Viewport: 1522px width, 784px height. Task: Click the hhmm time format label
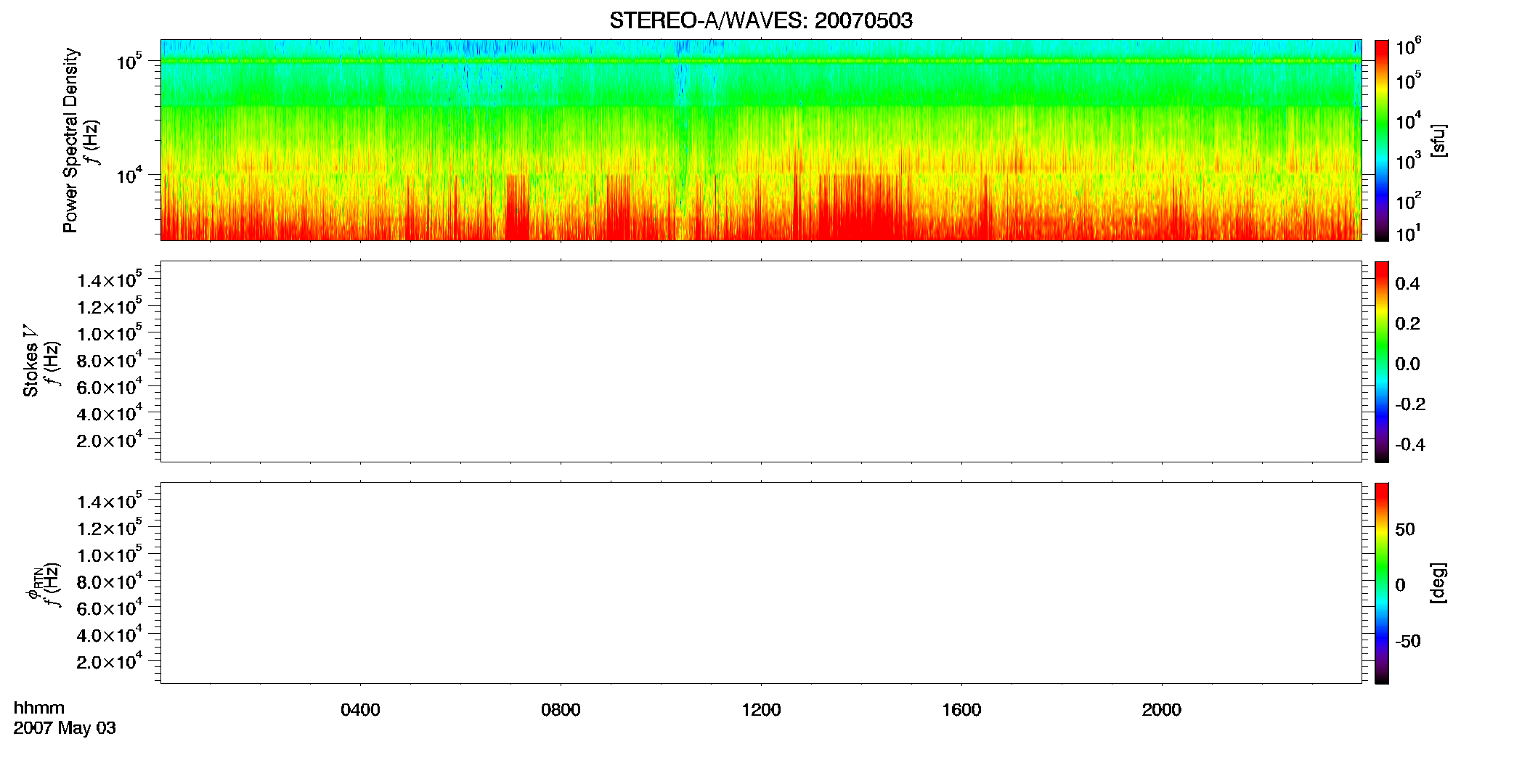(39, 708)
